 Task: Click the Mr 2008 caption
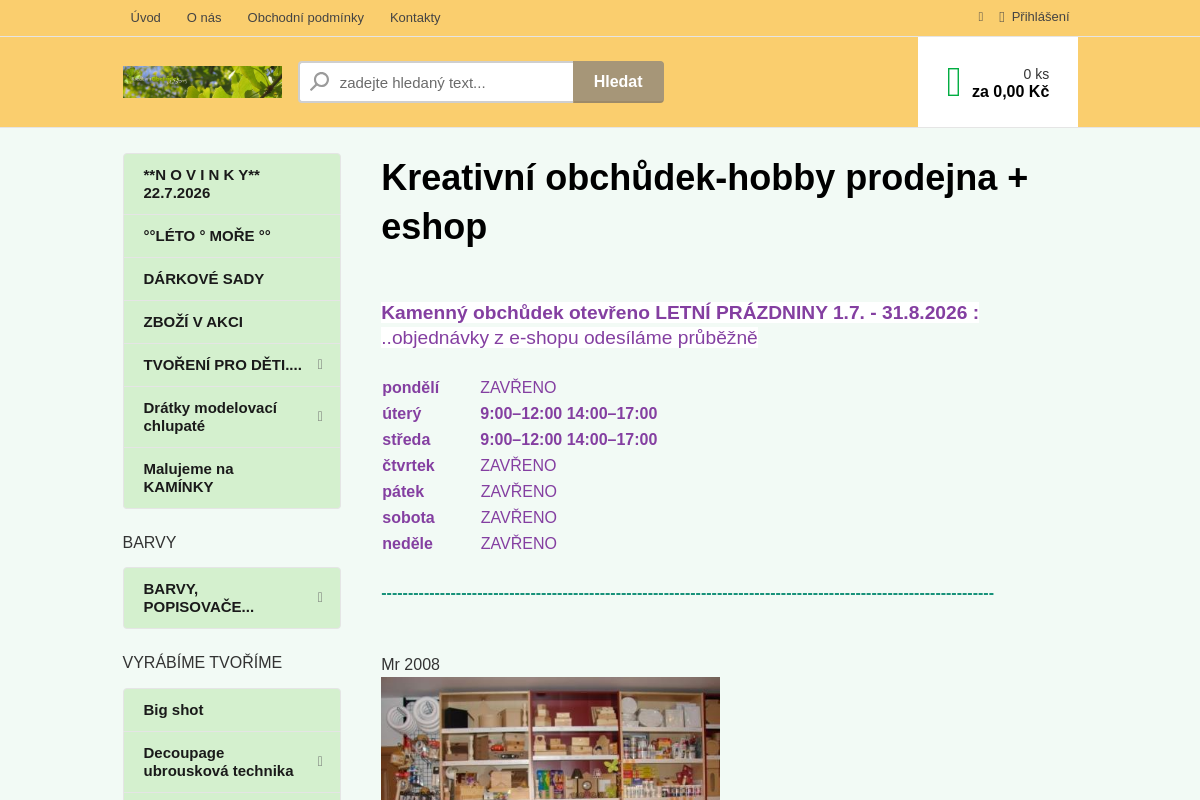pyautogui.click(x=410, y=665)
